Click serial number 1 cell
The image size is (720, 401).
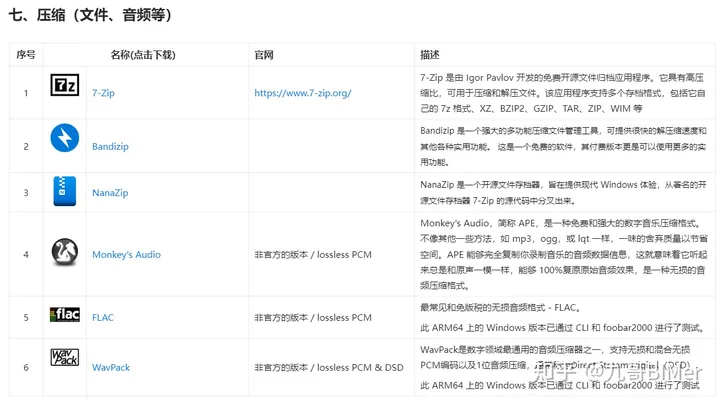pos(26,93)
